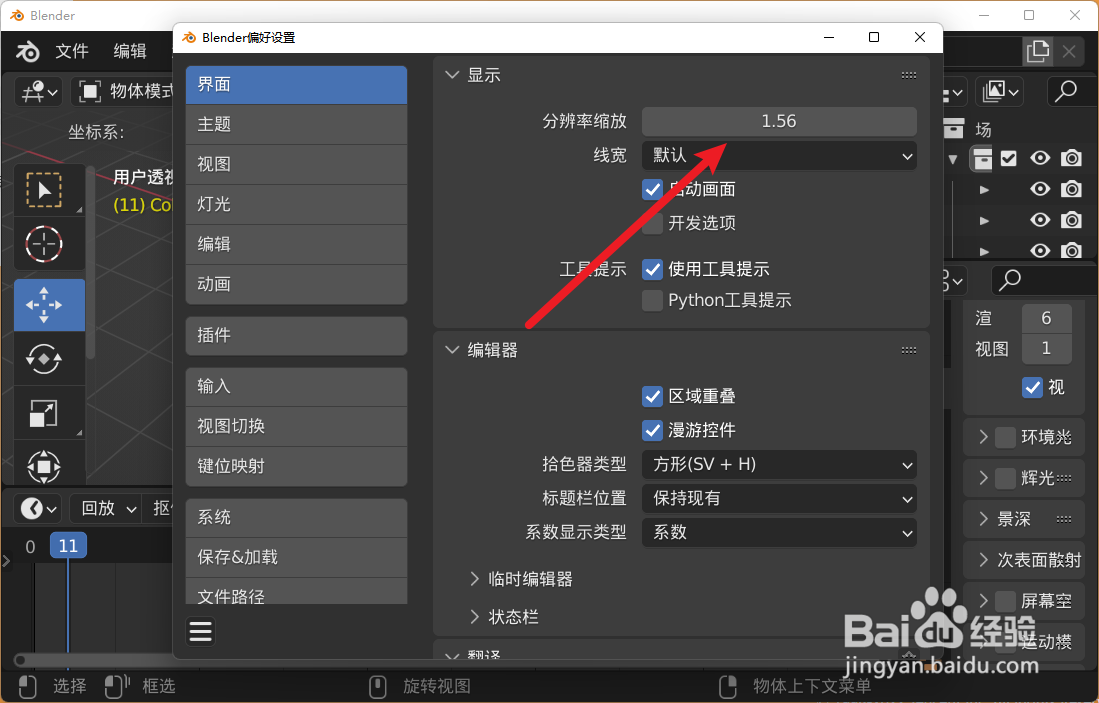Image resolution: width=1099 pixels, height=703 pixels.
Task: Click current frame marker 11 in timeline
Action: tap(68, 546)
